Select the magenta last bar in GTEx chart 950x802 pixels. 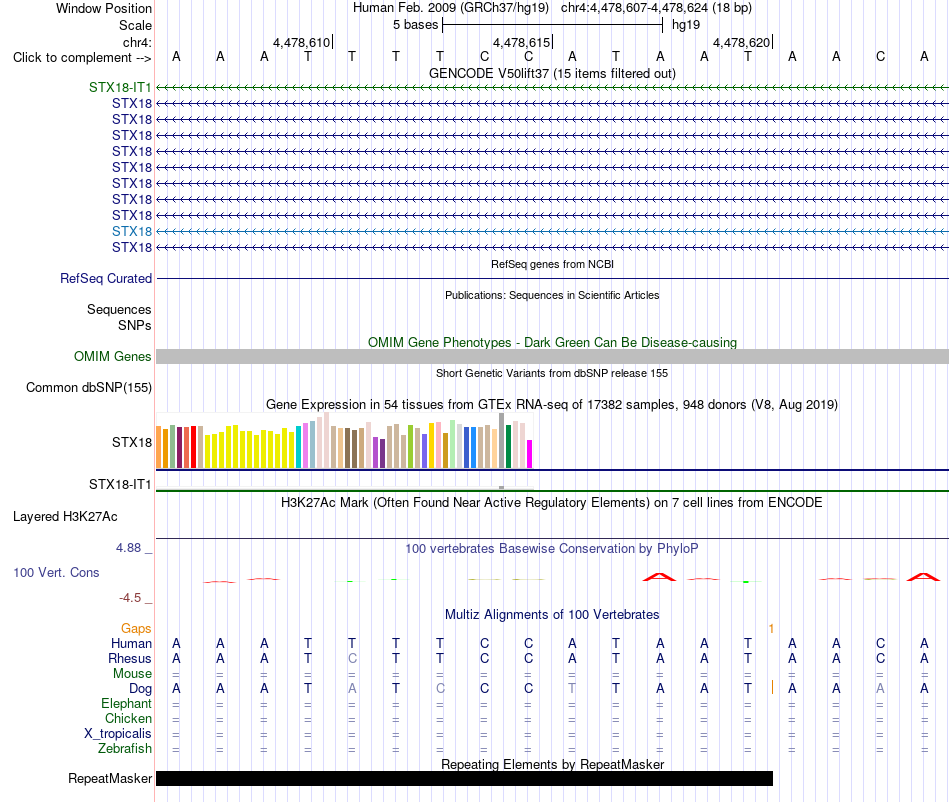click(529, 454)
